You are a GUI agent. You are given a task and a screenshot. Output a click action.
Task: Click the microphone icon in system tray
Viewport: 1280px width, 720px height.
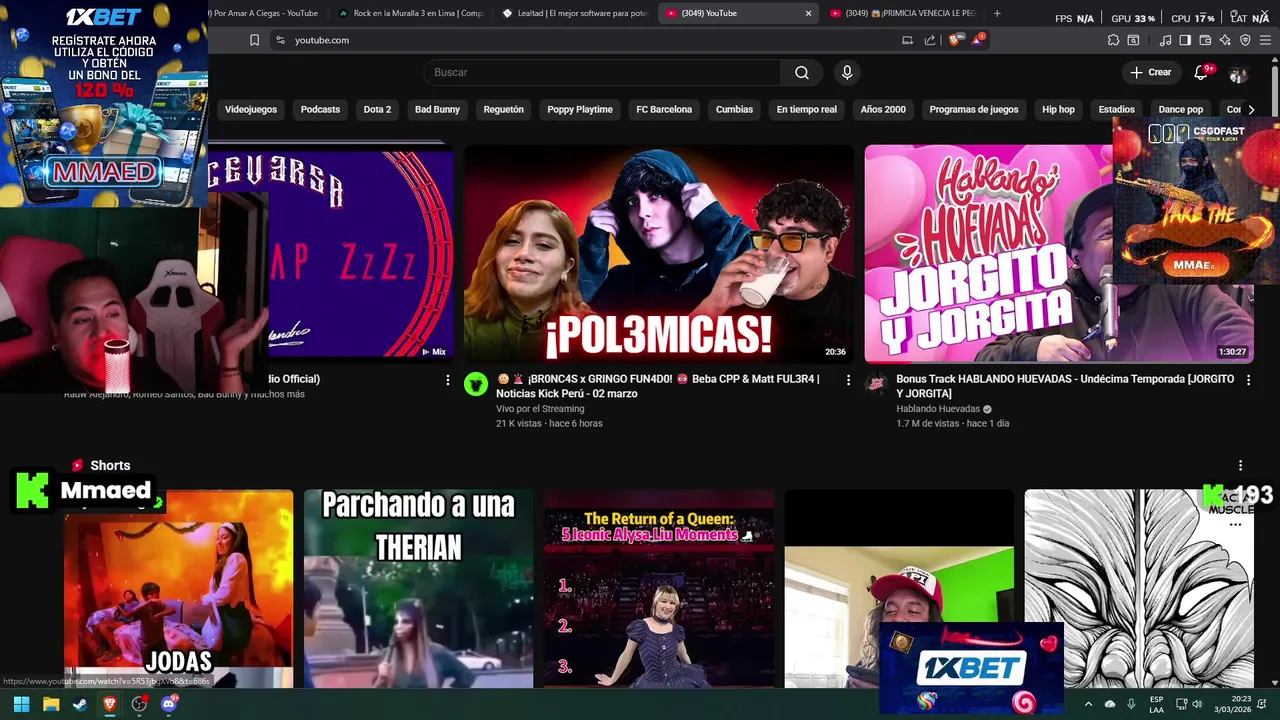point(1131,704)
